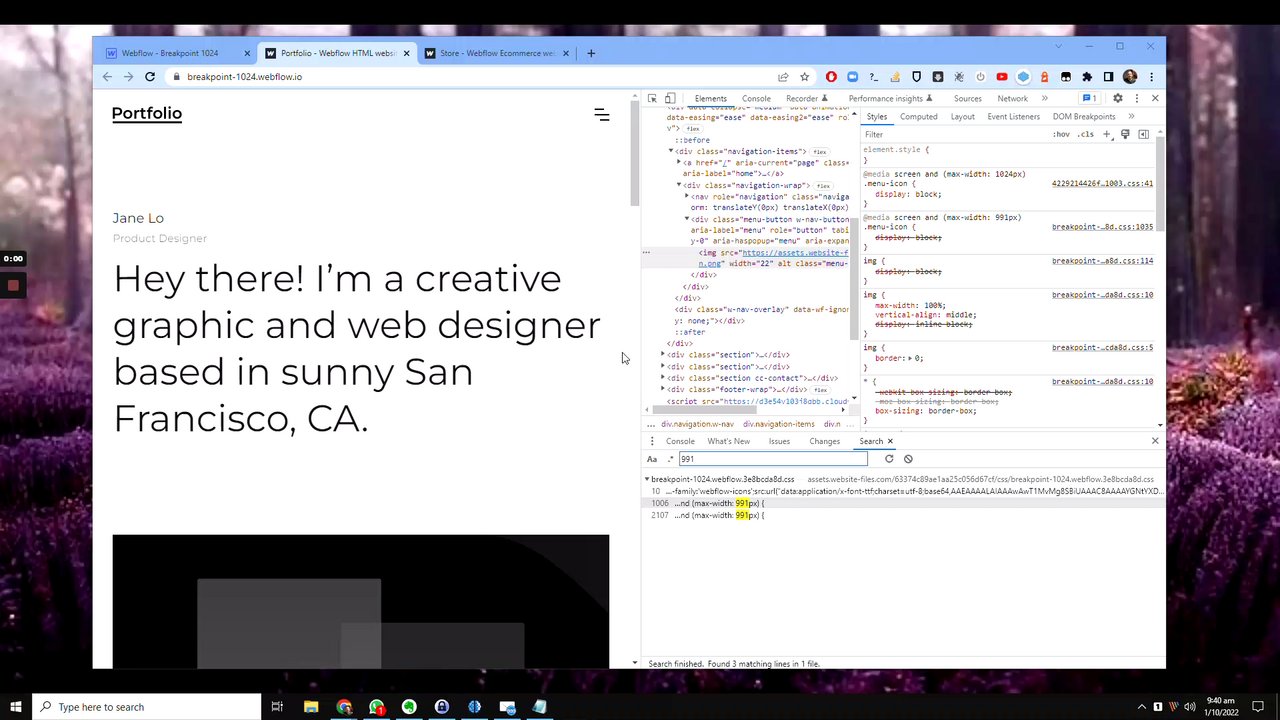Toggle the .cls class editor
Screen dimensions: 1280x720
(x=1086, y=134)
